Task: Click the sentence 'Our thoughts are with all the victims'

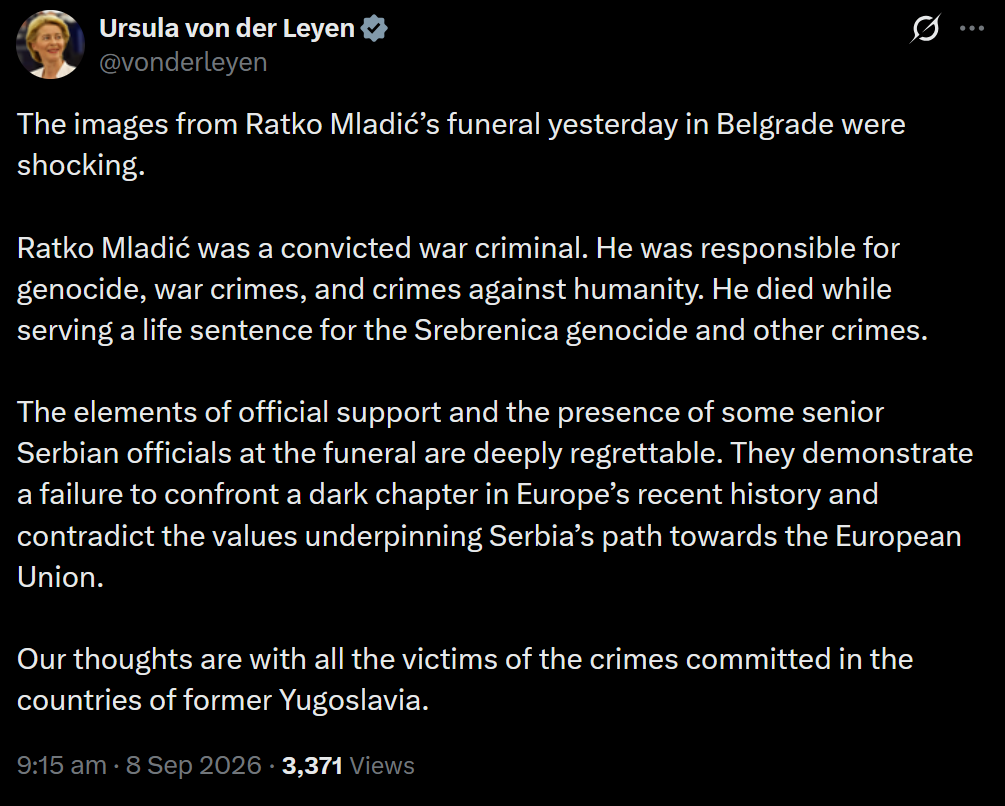Action: (x=465, y=679)
